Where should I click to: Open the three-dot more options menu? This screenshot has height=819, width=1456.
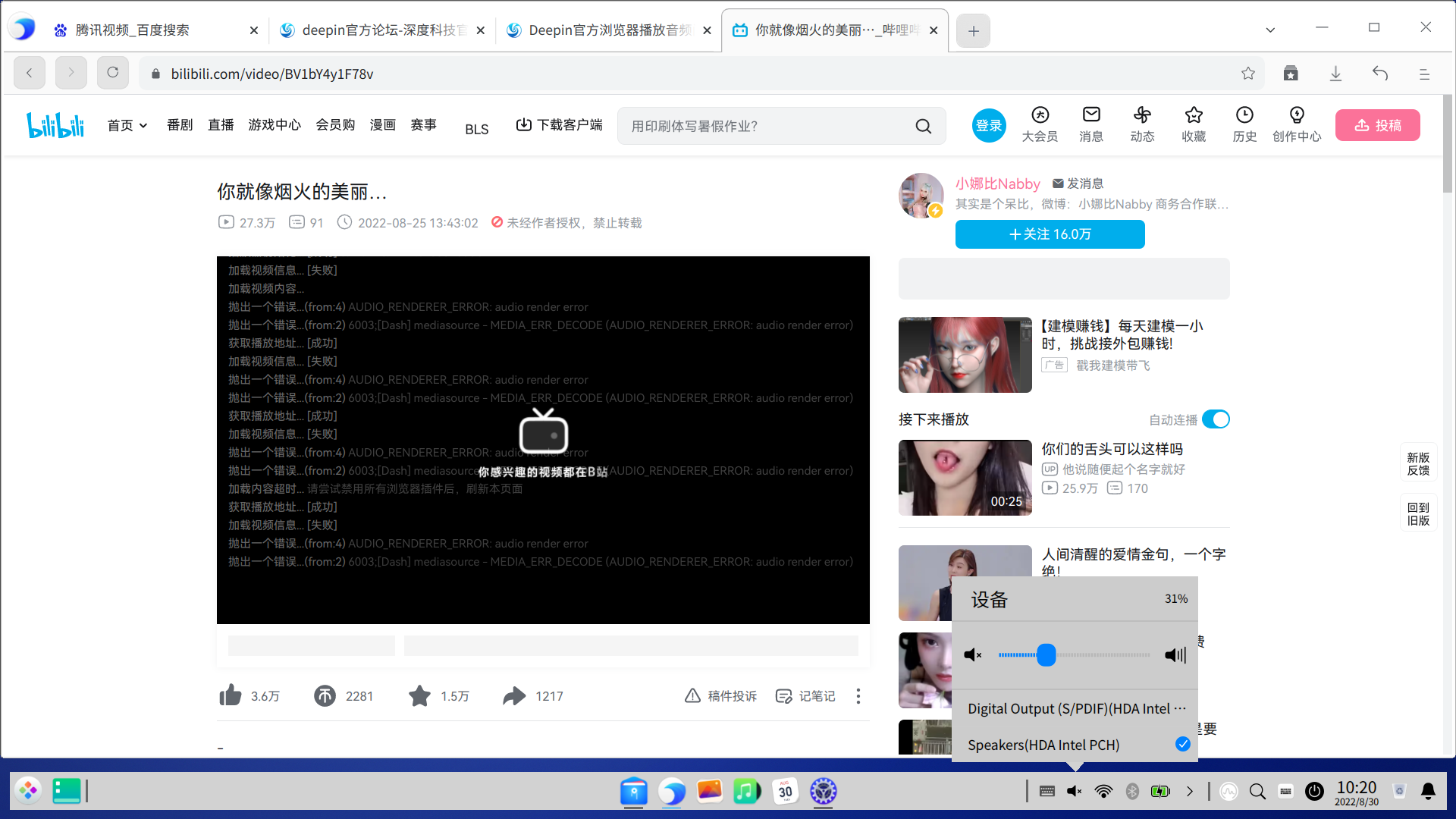(858, 695)
